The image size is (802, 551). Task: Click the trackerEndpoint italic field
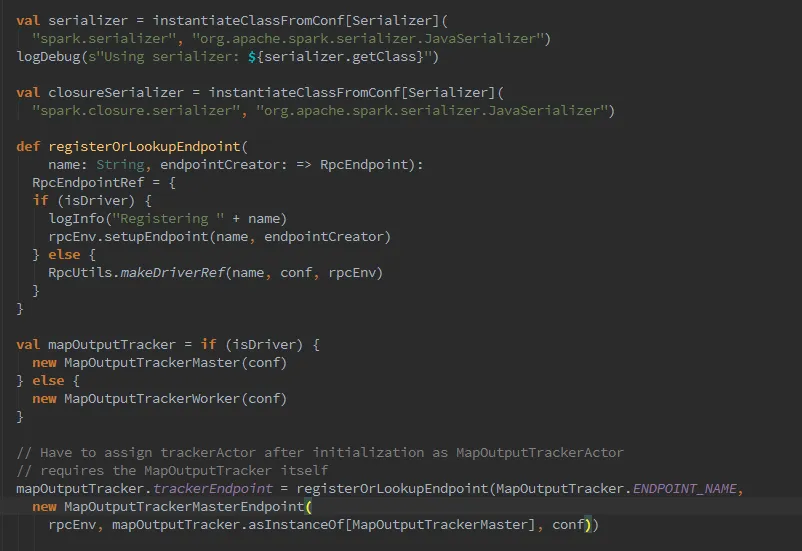(213, 489)
